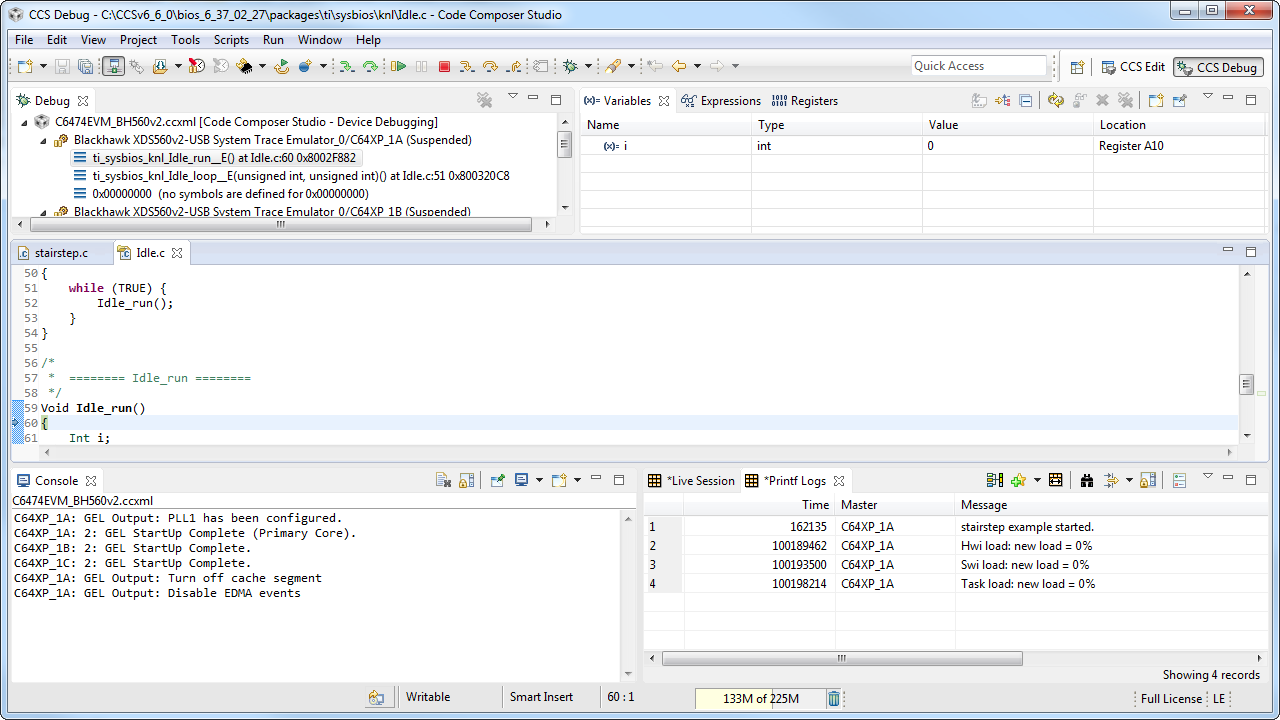This screenshot has width=1280, height=720.
Task: Refresh the Variables view
Action: pyautogui.click(x=1055, y=100)
